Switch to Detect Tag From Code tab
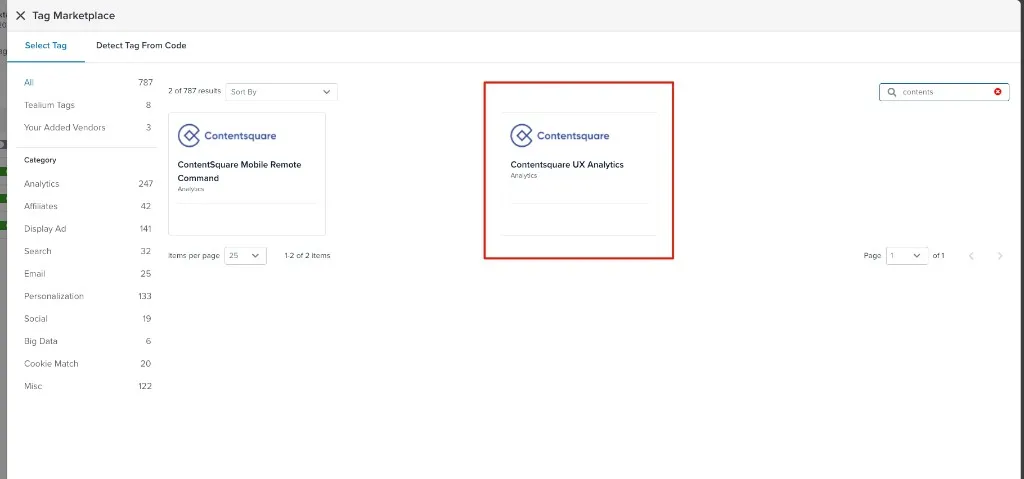Viewport: 1024px width, 479px height. pyautogui.click(x=141, y=46)
